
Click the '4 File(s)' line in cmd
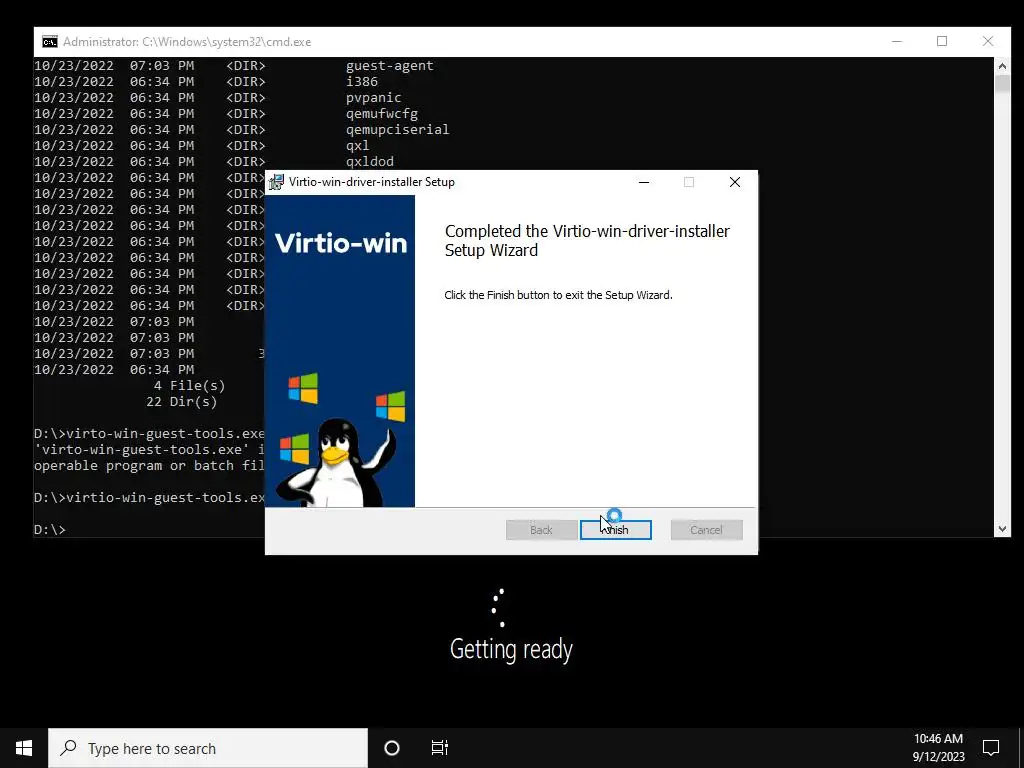click(189, 385)
